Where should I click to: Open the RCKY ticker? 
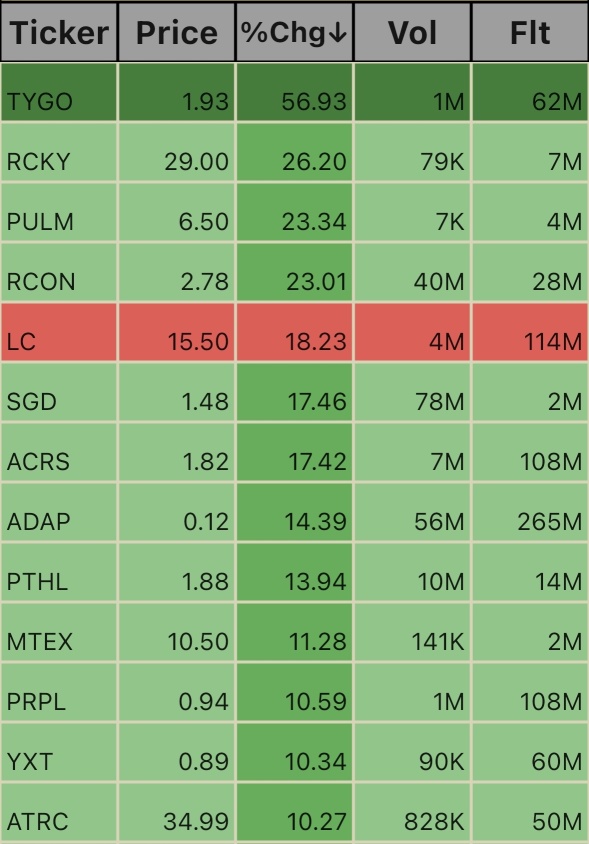click(38, 161)
